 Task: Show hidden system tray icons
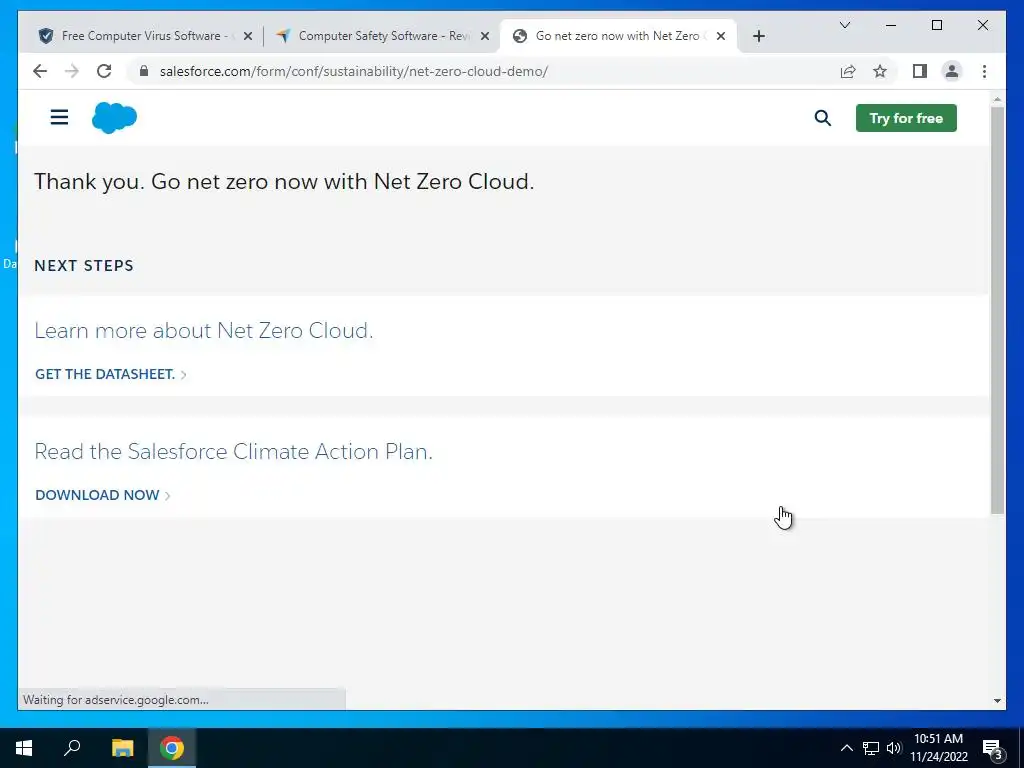pos(846,748)
